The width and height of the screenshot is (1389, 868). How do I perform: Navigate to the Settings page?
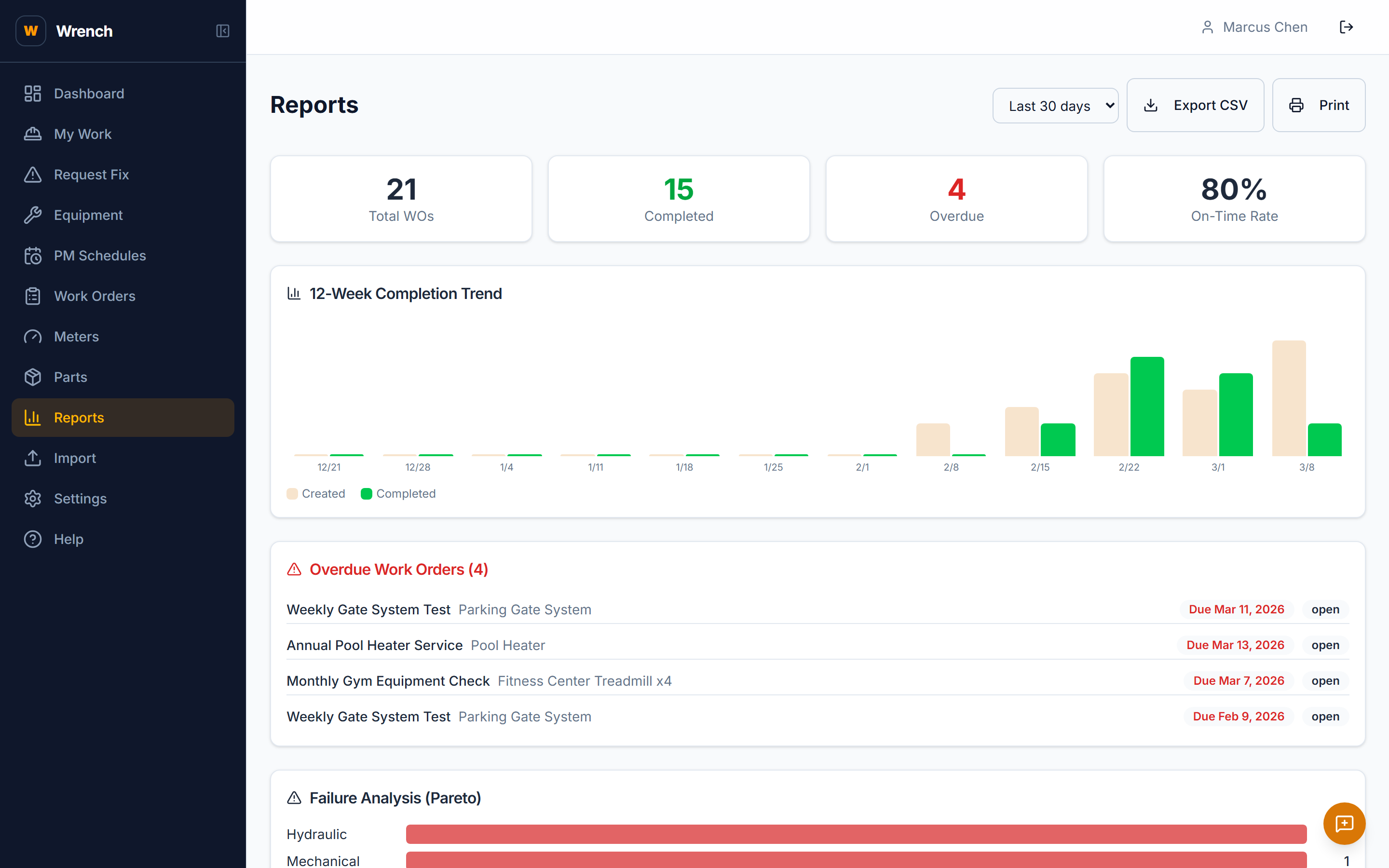click(x=81, y=498)
